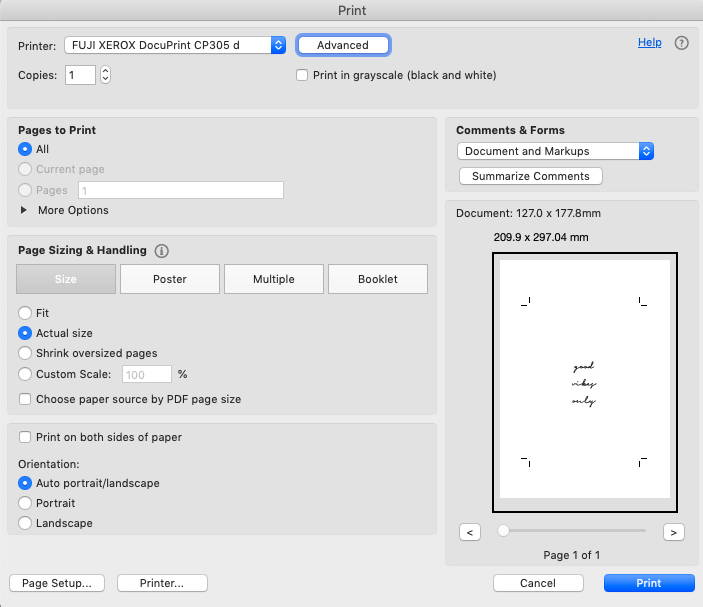Open the Printer selection dropdown
Image resolution: width=703 pixels, height=607 pixels.
(175, 45)
